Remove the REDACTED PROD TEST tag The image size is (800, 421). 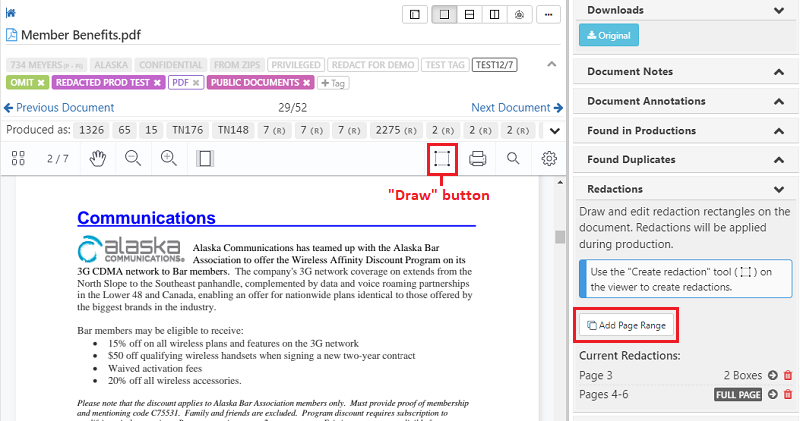tap(157, 83)
